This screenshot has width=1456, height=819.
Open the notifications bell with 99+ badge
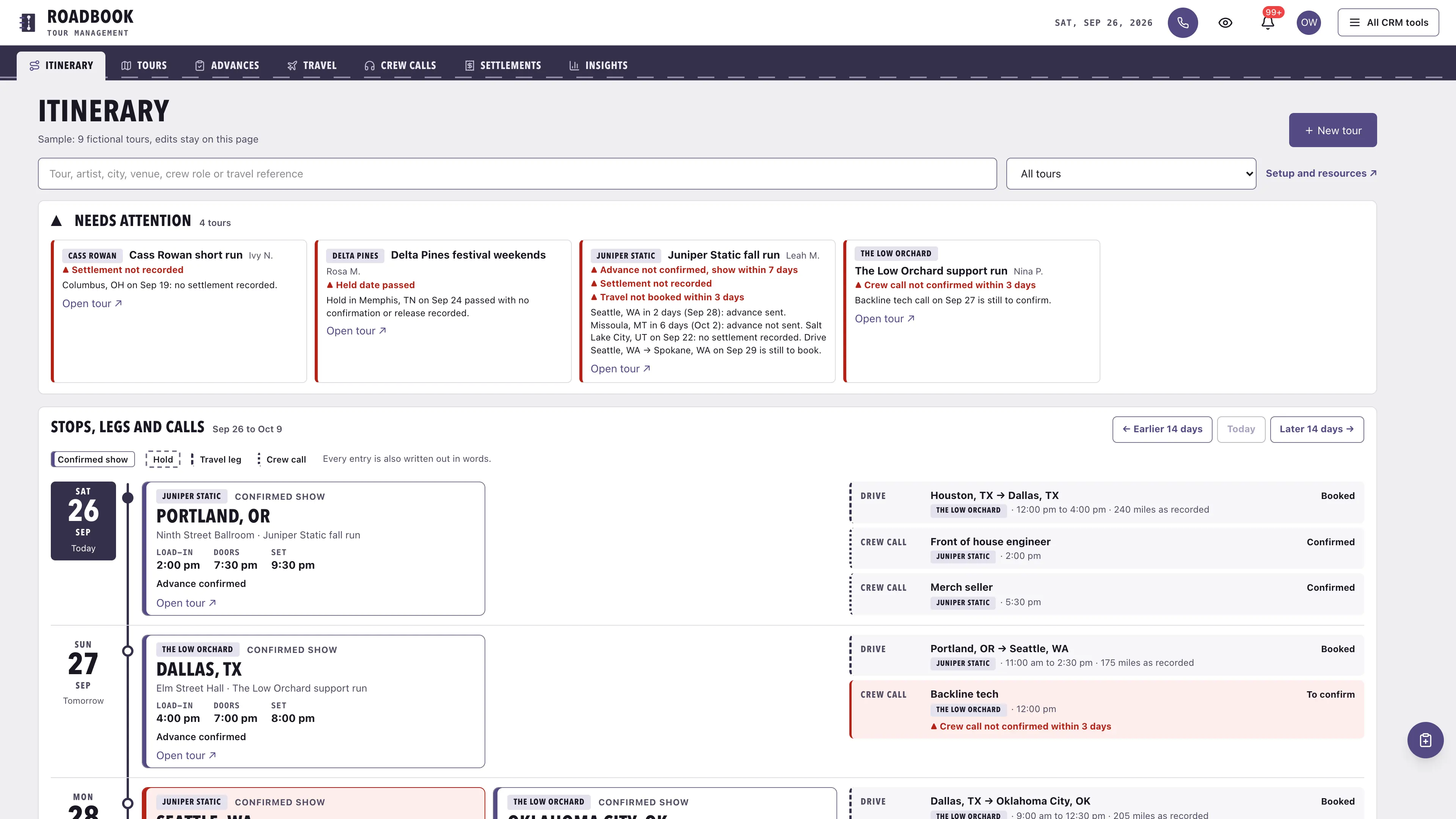pos(1268,23)
